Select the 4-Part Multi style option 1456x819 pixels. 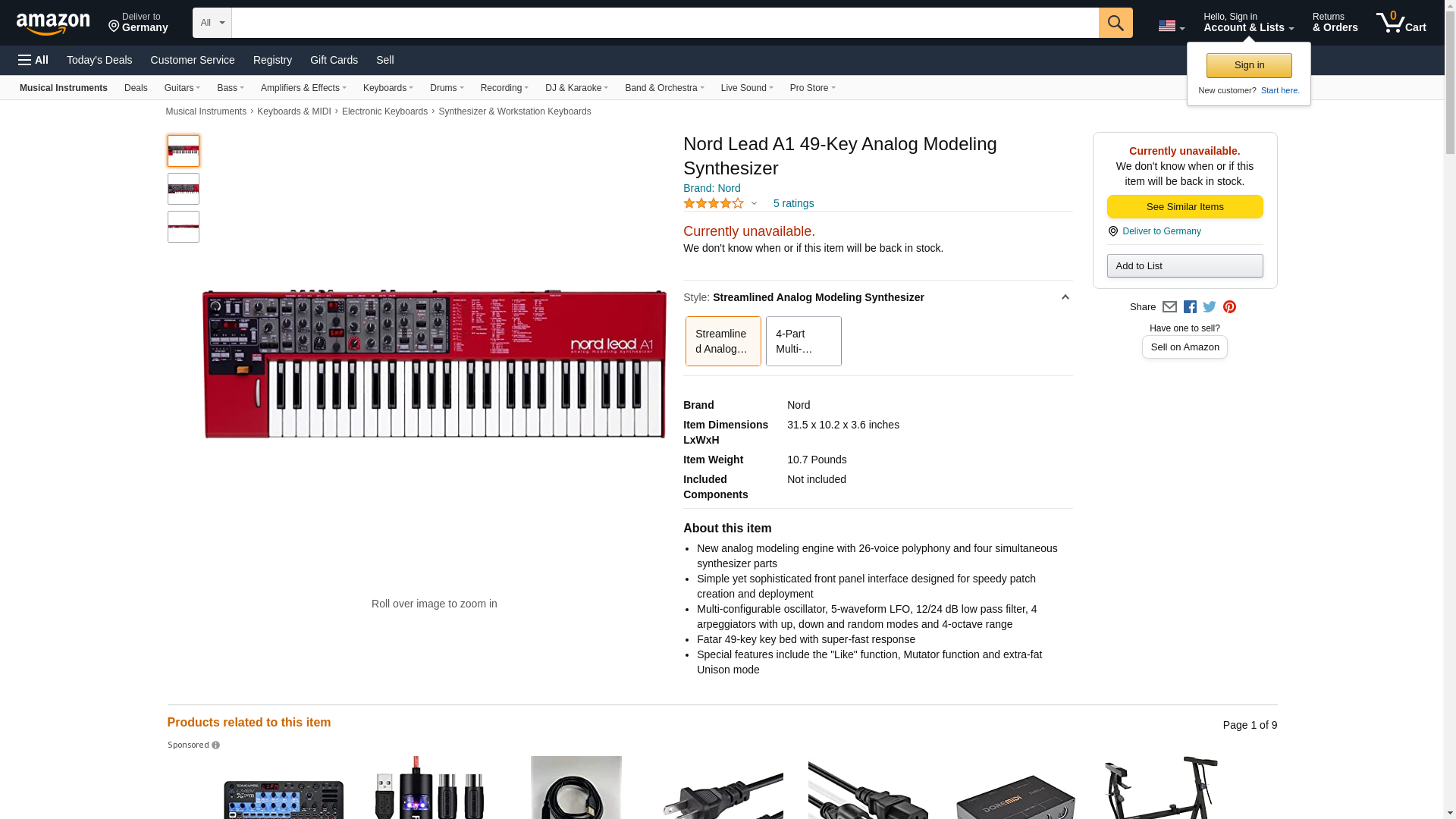[803, 341]
